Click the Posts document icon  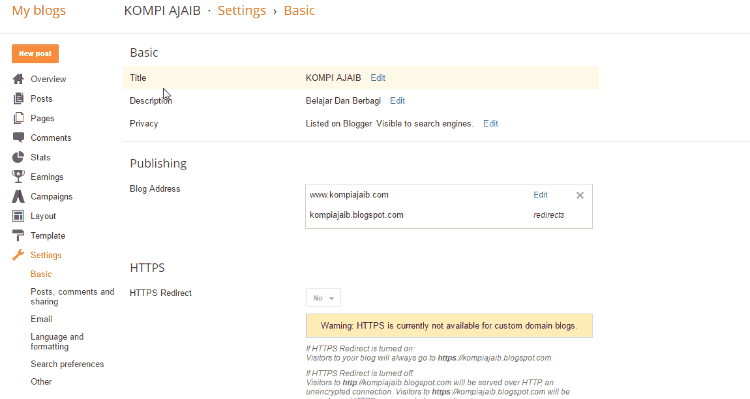pos(18,99)
